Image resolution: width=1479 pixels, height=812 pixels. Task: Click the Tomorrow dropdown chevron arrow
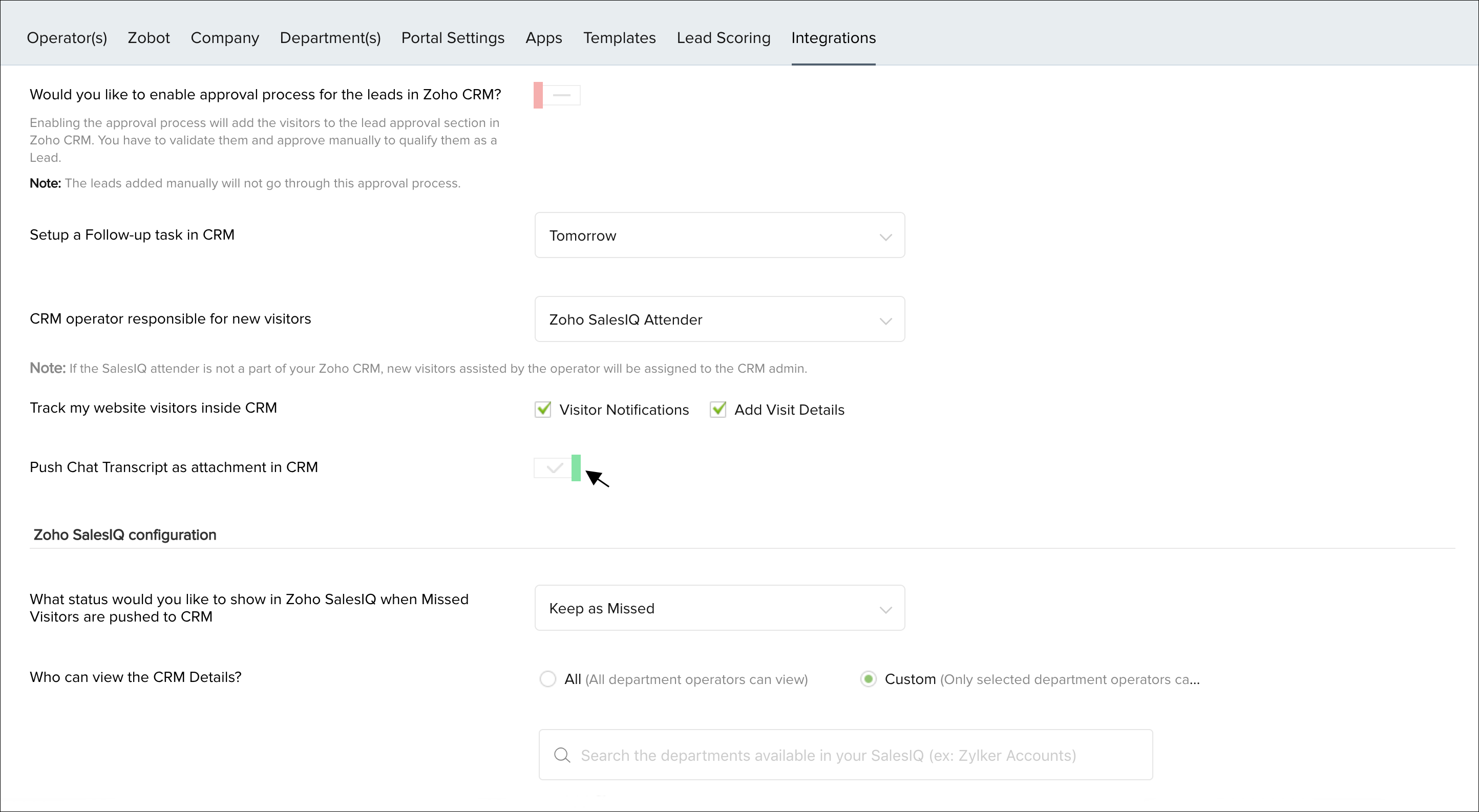click(x=885, y=237)
